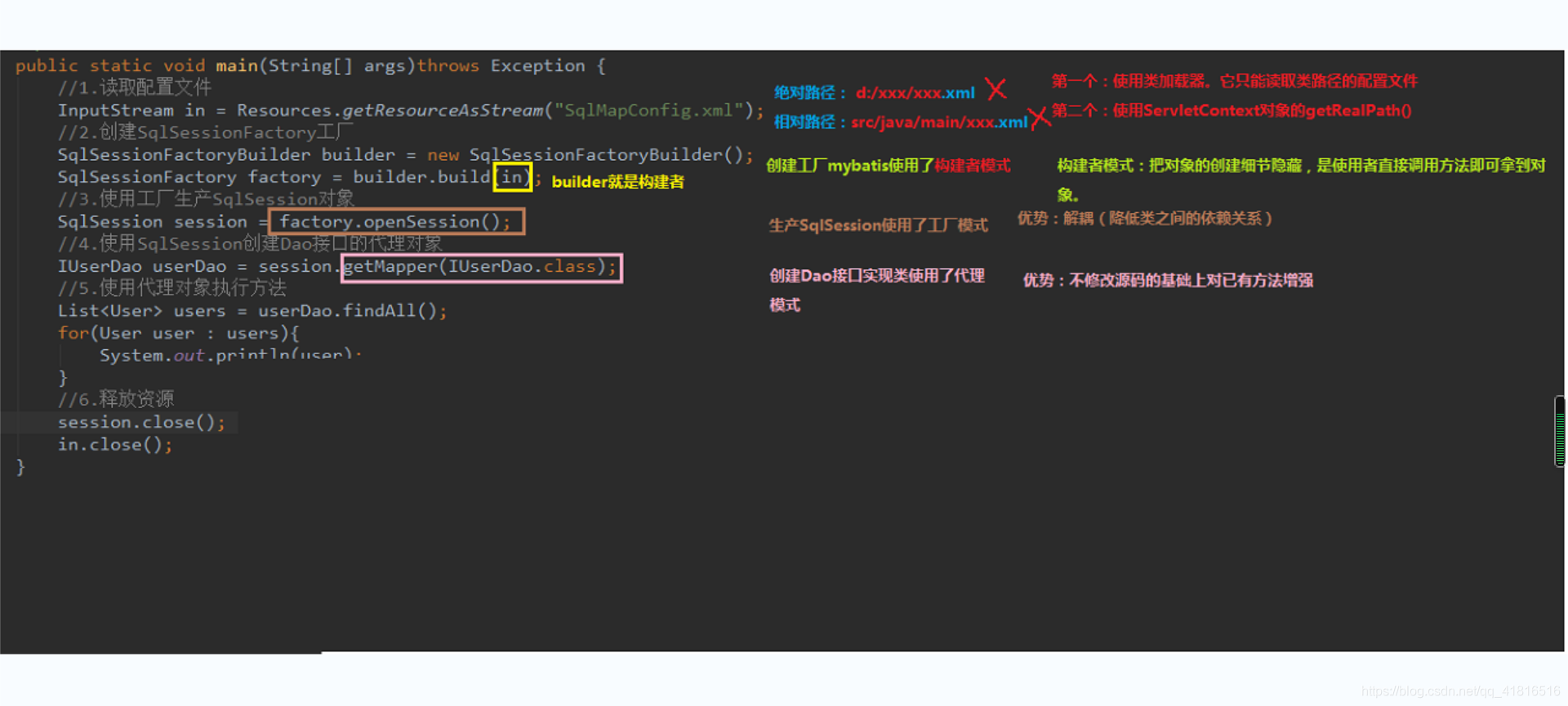Click the comment '//6.释放资源'
1568x706 pixels.
[x=116, y=399]
